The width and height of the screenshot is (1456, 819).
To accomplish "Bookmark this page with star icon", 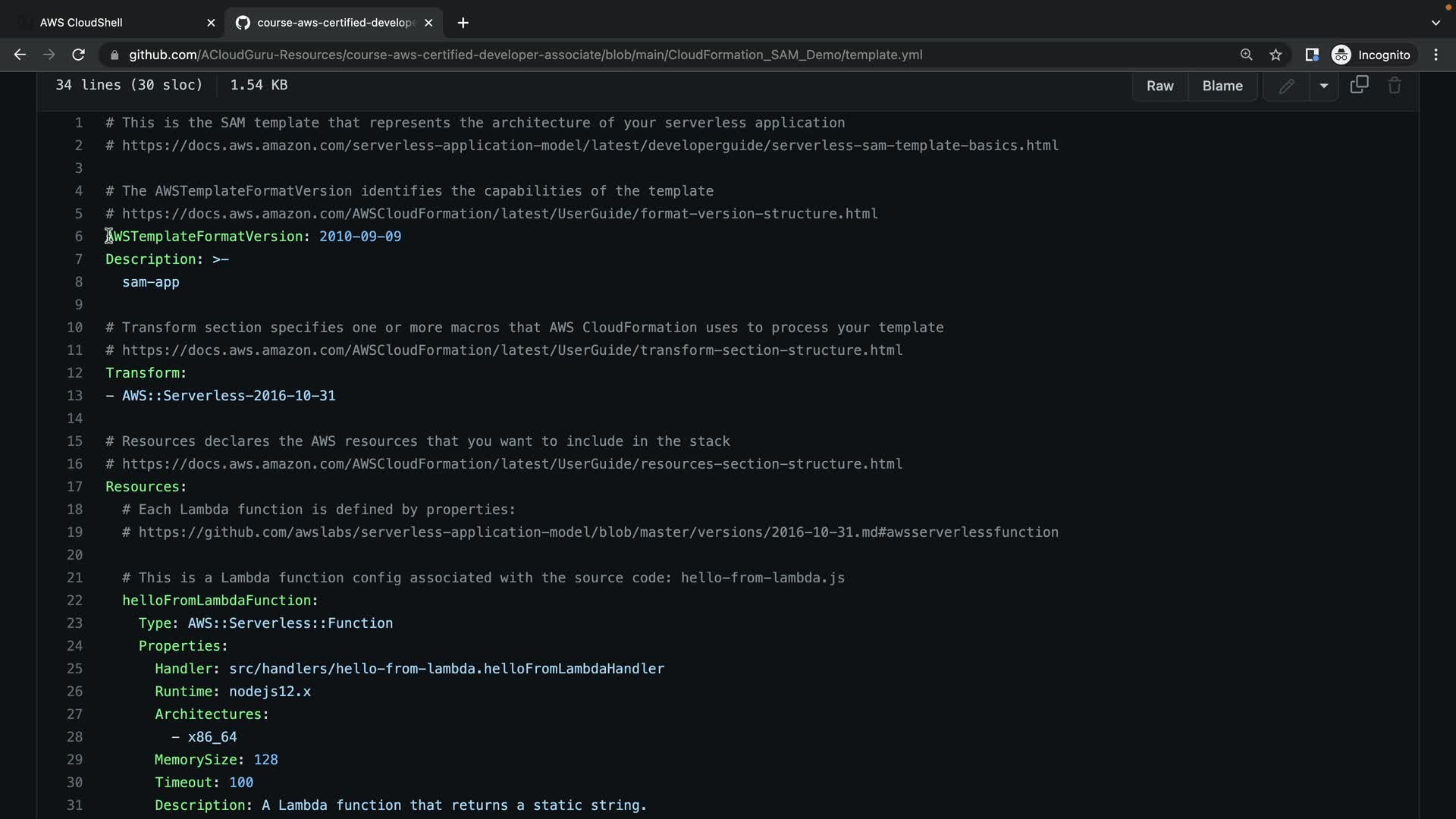I will [x=1276, y=55].
